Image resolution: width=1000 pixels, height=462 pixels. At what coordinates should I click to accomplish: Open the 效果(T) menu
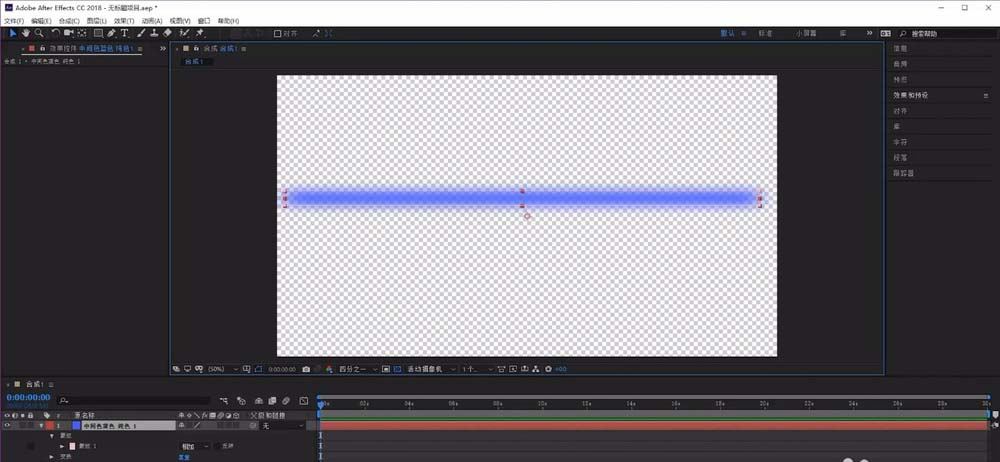coord(123,20)
